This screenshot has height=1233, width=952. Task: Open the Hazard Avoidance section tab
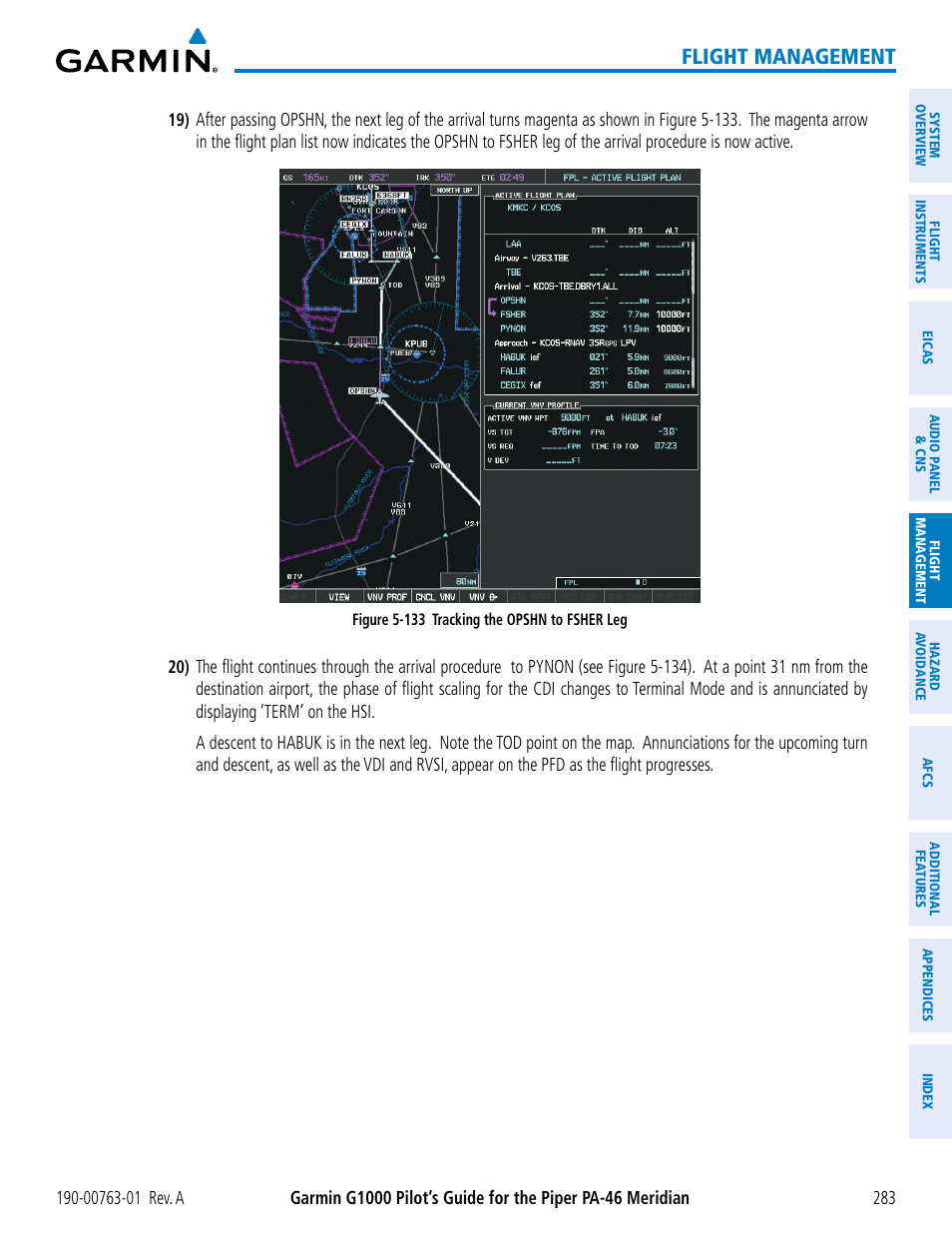pos(929,666)
